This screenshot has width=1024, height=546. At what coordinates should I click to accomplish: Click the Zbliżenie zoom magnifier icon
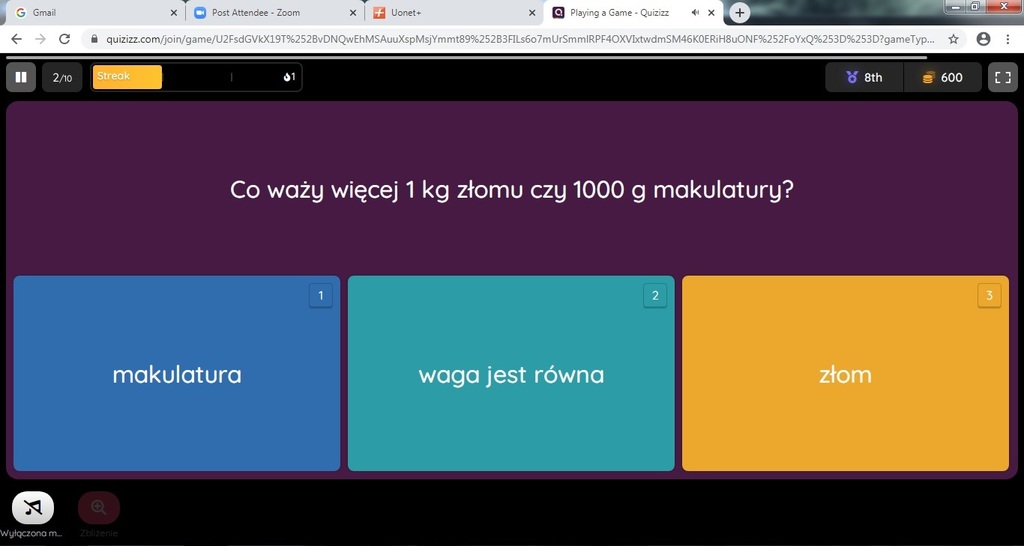(x=98, y=508)
